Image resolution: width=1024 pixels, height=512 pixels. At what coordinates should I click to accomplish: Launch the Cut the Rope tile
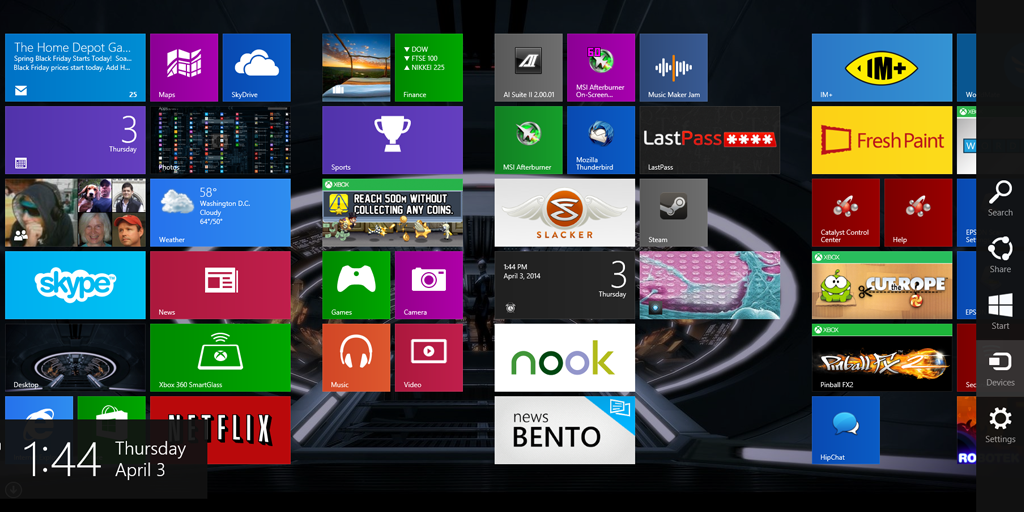click(x=882, y=285)
